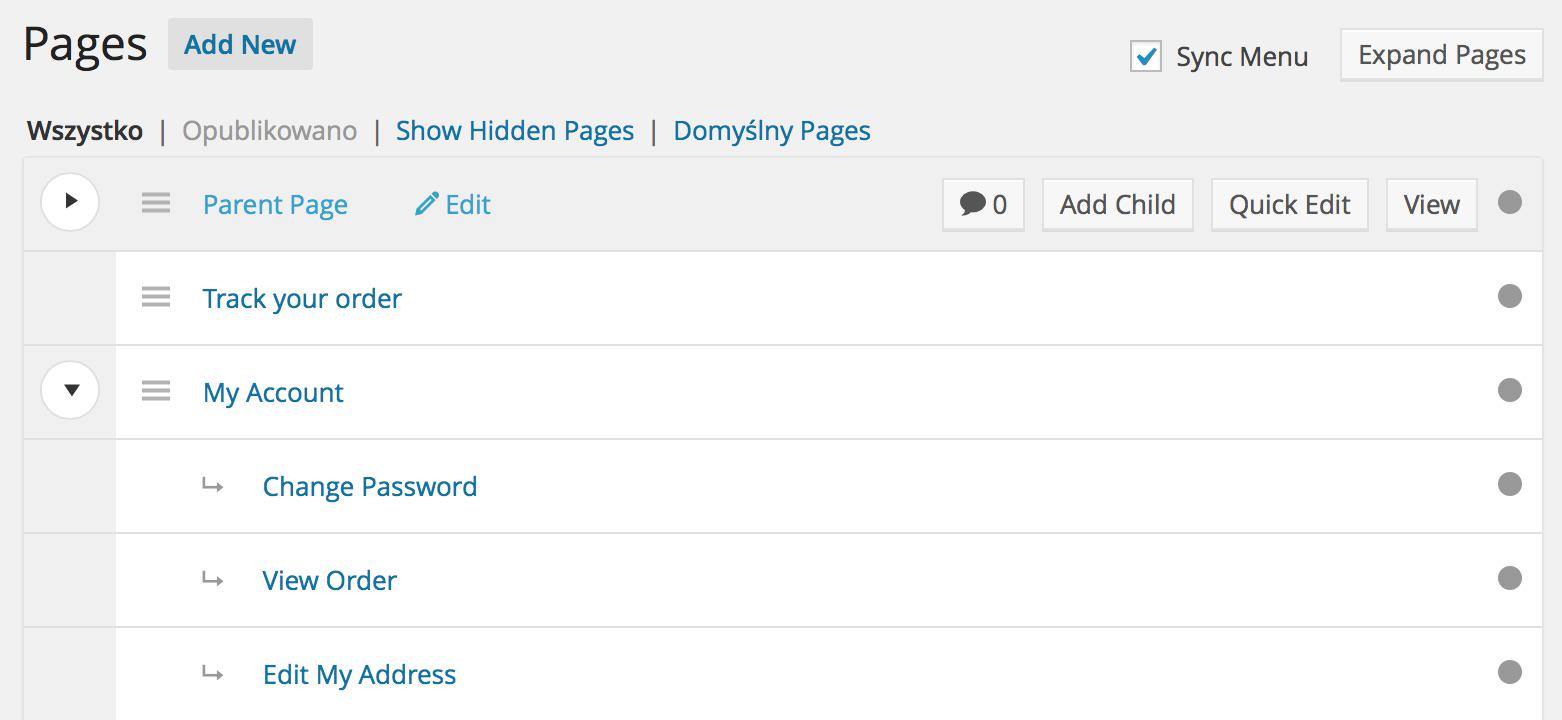Viewport: 1562px width, 720px height.
Task: Expand the Parent Page tree using its arrow
Action: pyautogui.click(x=70, y=202)
